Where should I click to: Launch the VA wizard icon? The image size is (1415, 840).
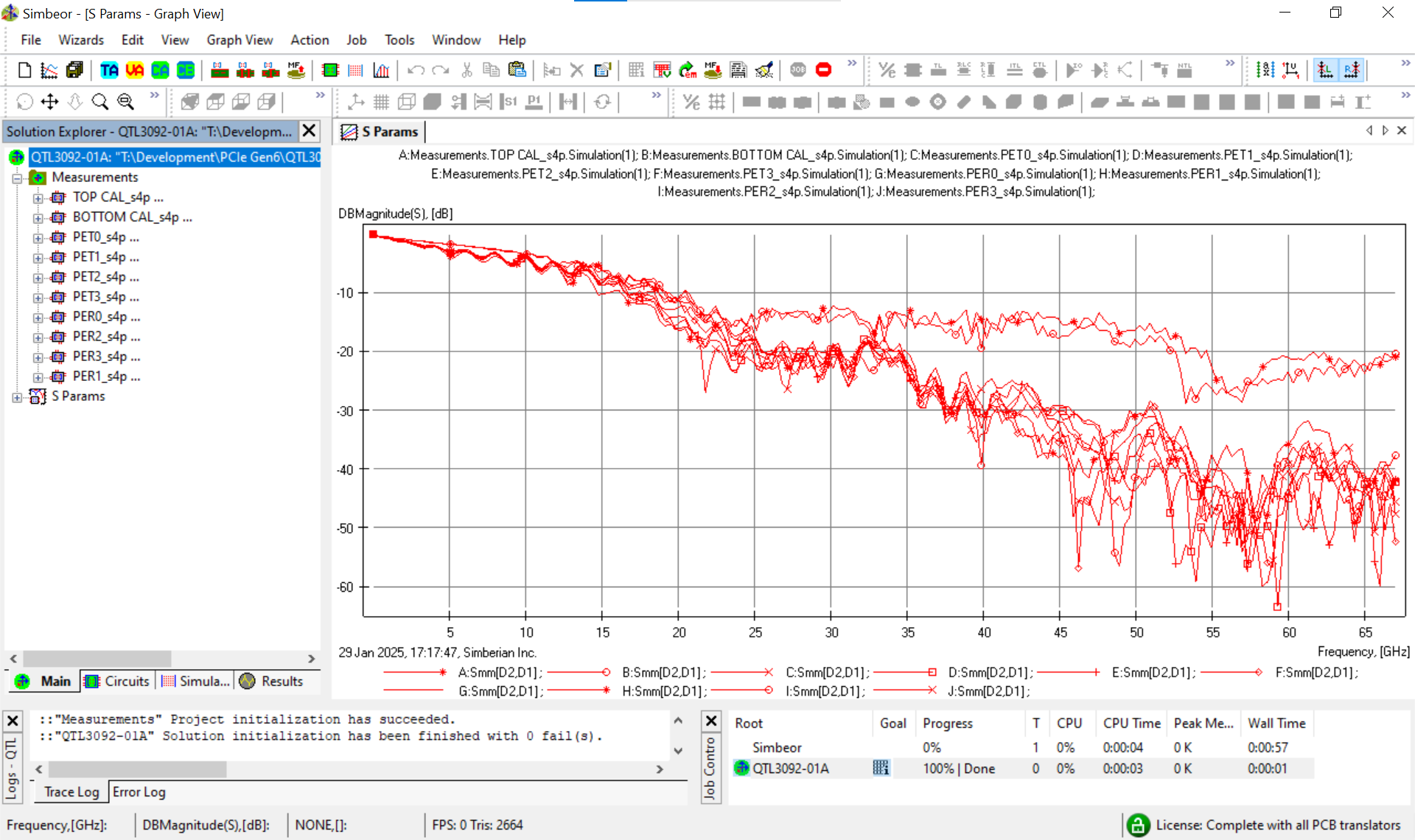pos(134,70)
